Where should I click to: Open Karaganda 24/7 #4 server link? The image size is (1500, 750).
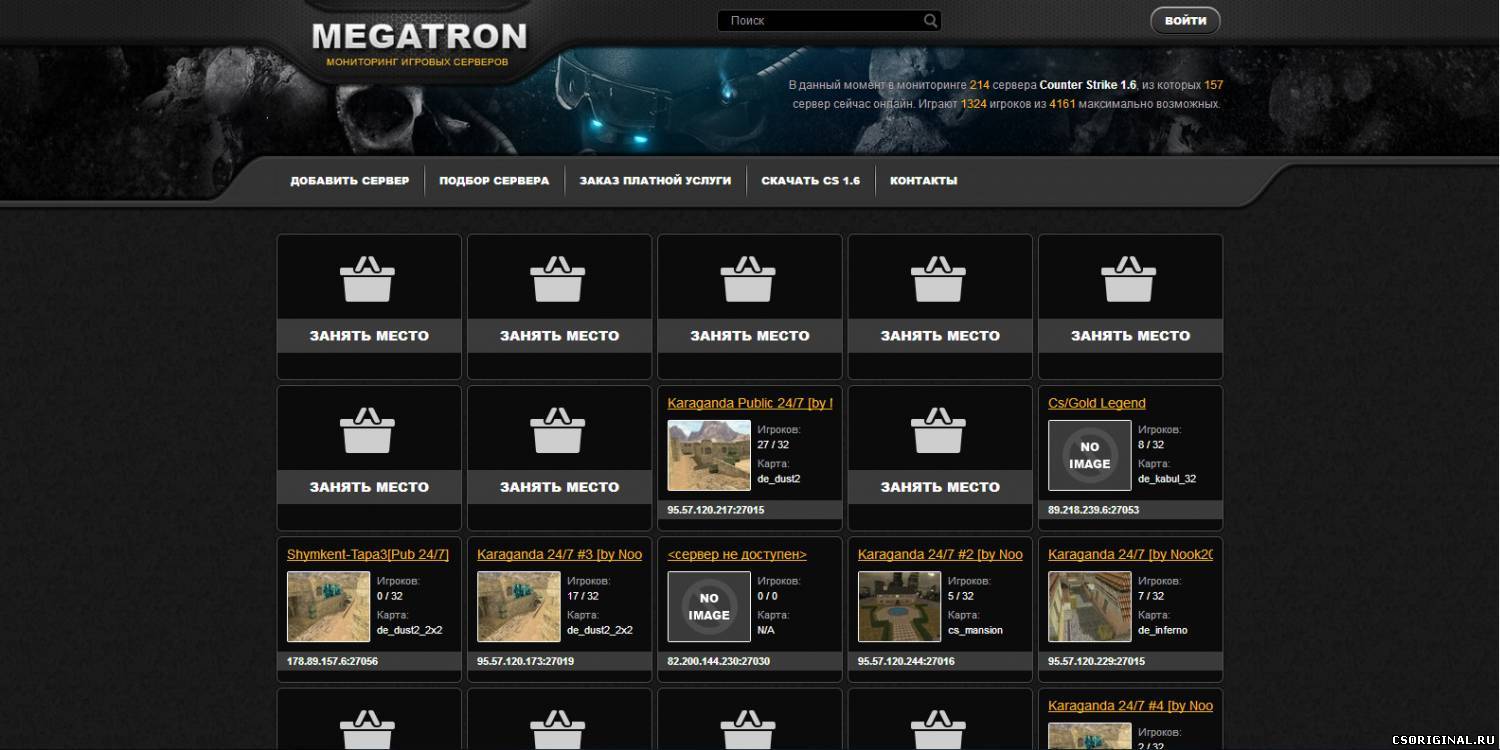(1130, 705)
